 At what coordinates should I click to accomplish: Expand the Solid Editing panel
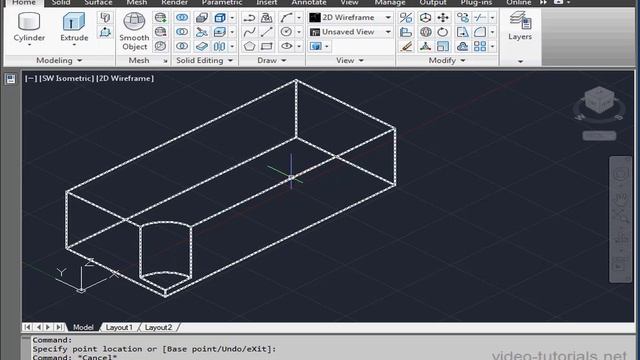click(204, 60)
